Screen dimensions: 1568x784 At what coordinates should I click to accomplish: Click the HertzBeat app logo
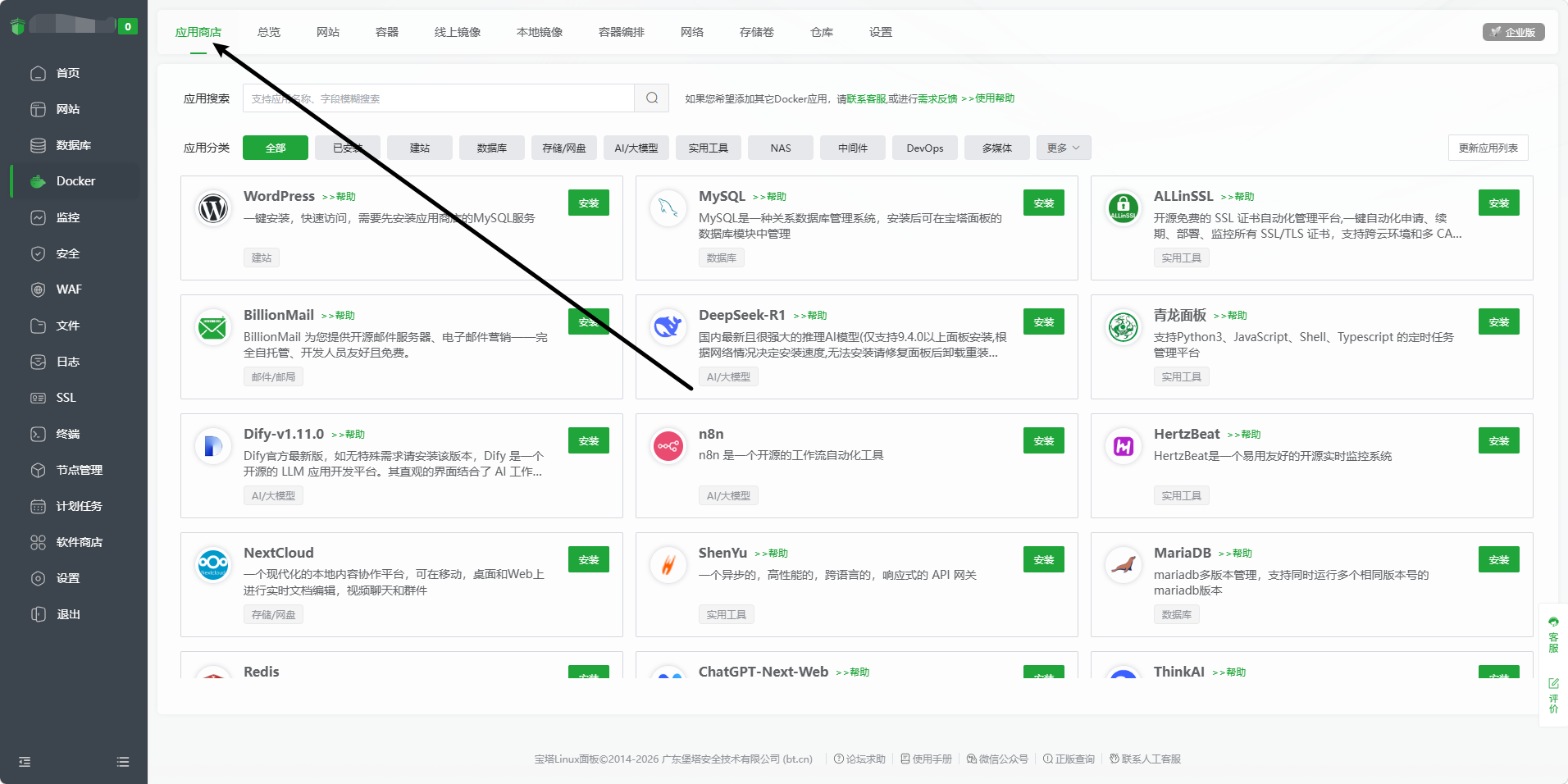click(1124, 446)
